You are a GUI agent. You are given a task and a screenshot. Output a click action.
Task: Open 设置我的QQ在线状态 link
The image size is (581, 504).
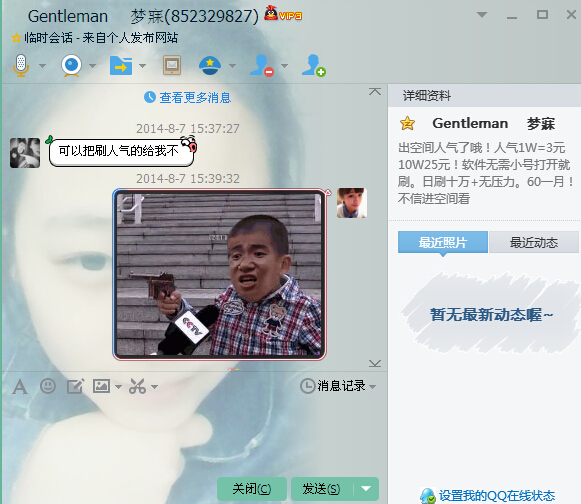pos(497,495)
